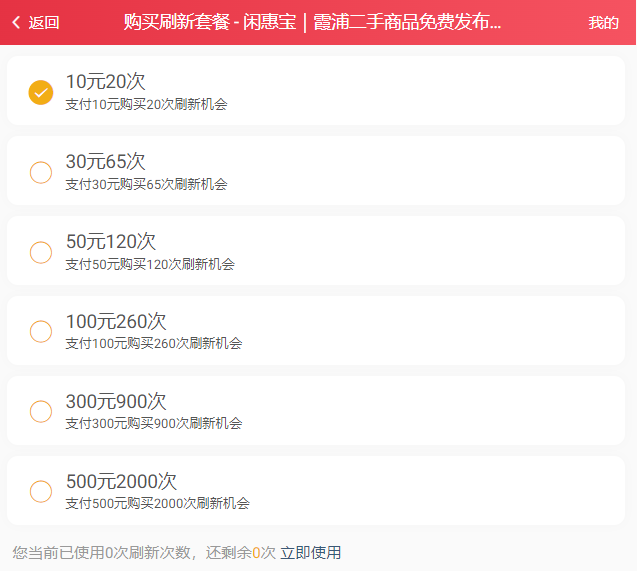Select the 10元20次 radio button
The height and width of the screenshot is (571, 637).
(41, 93)
